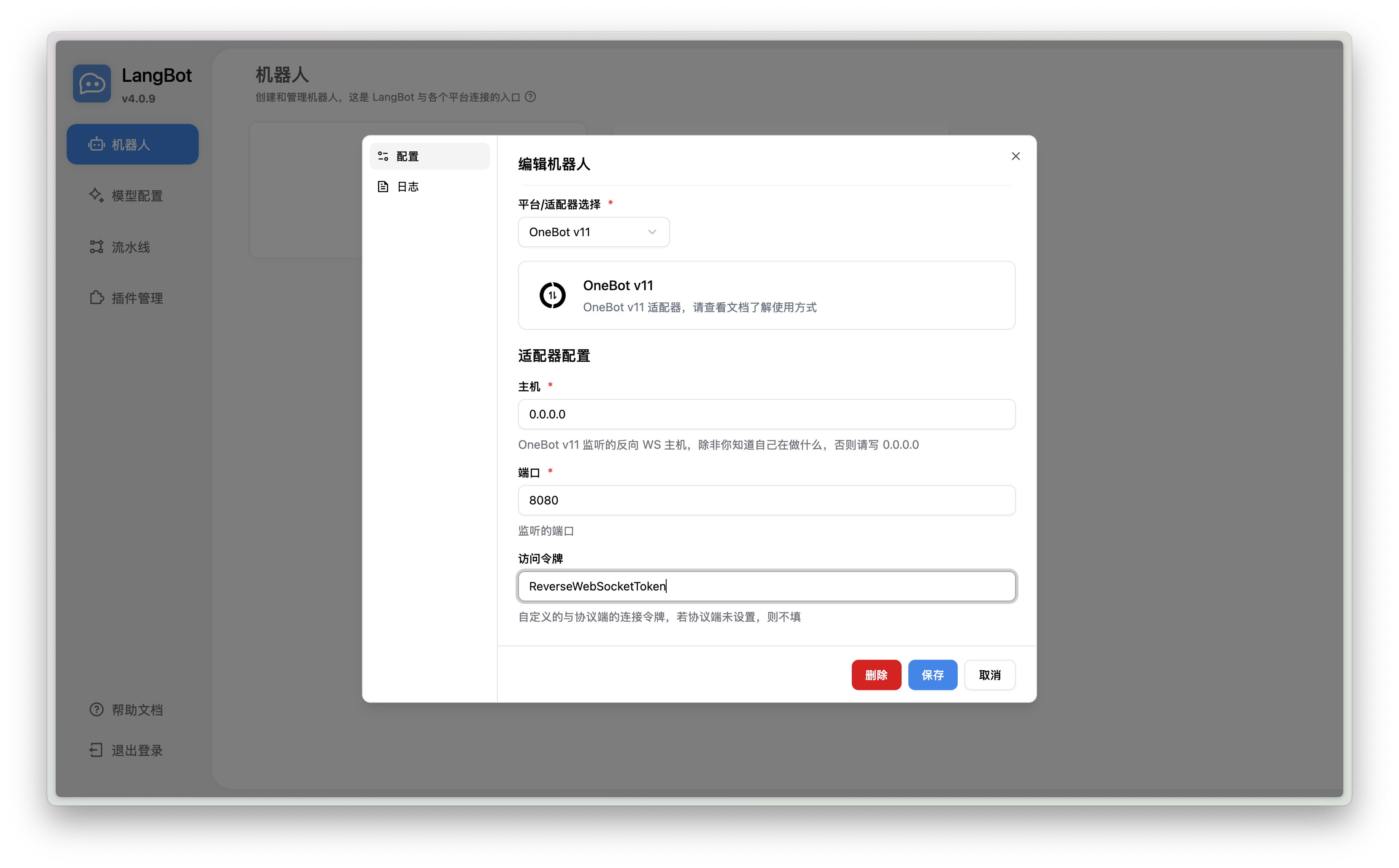Click the 主机 input field
This screenshot has height=868, width=1399.
pyautogui.click(x=766, y=414)
